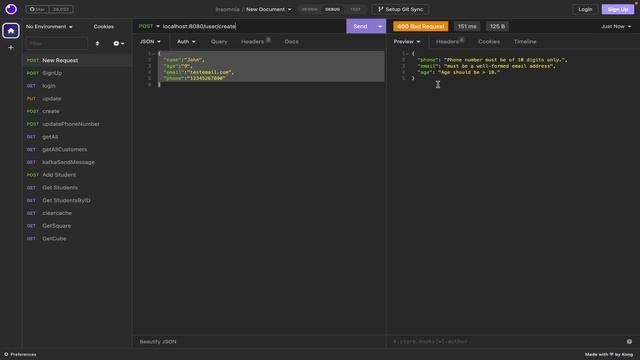Open the create request plus dropdown
Screen dimensions: 640x360
click(x=119, y=43)
